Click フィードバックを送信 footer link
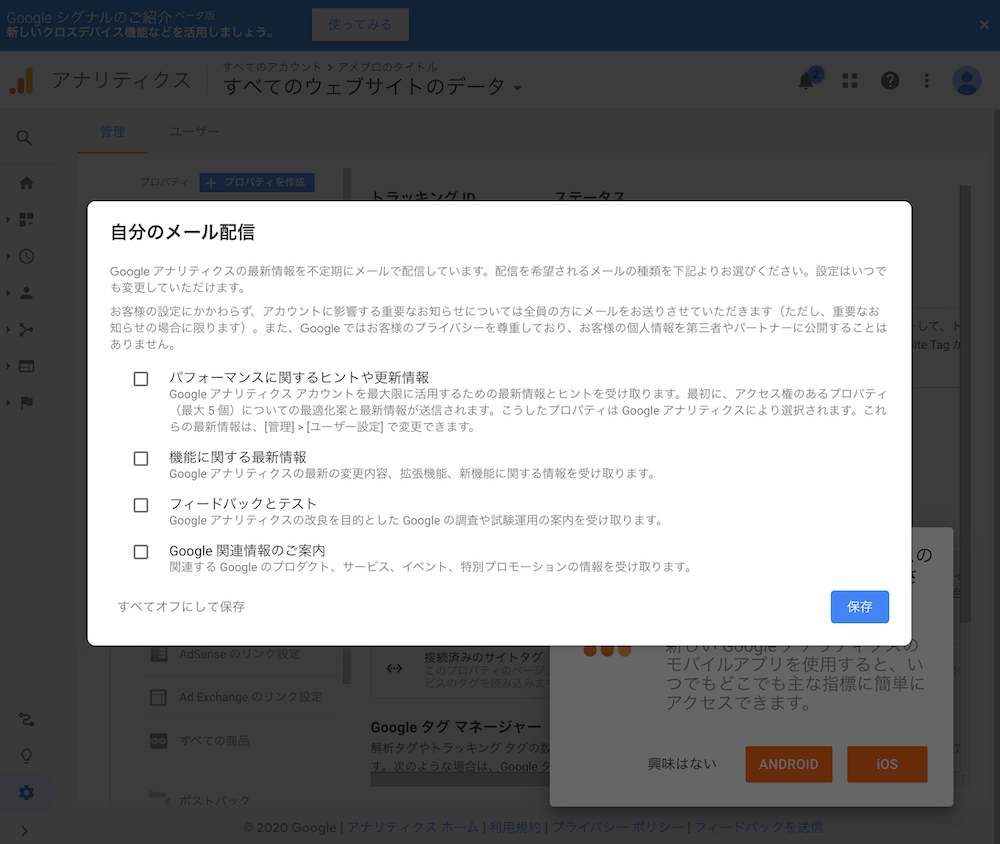The image size is (1000, 844). pyautogui.click(x=758, y=827)
